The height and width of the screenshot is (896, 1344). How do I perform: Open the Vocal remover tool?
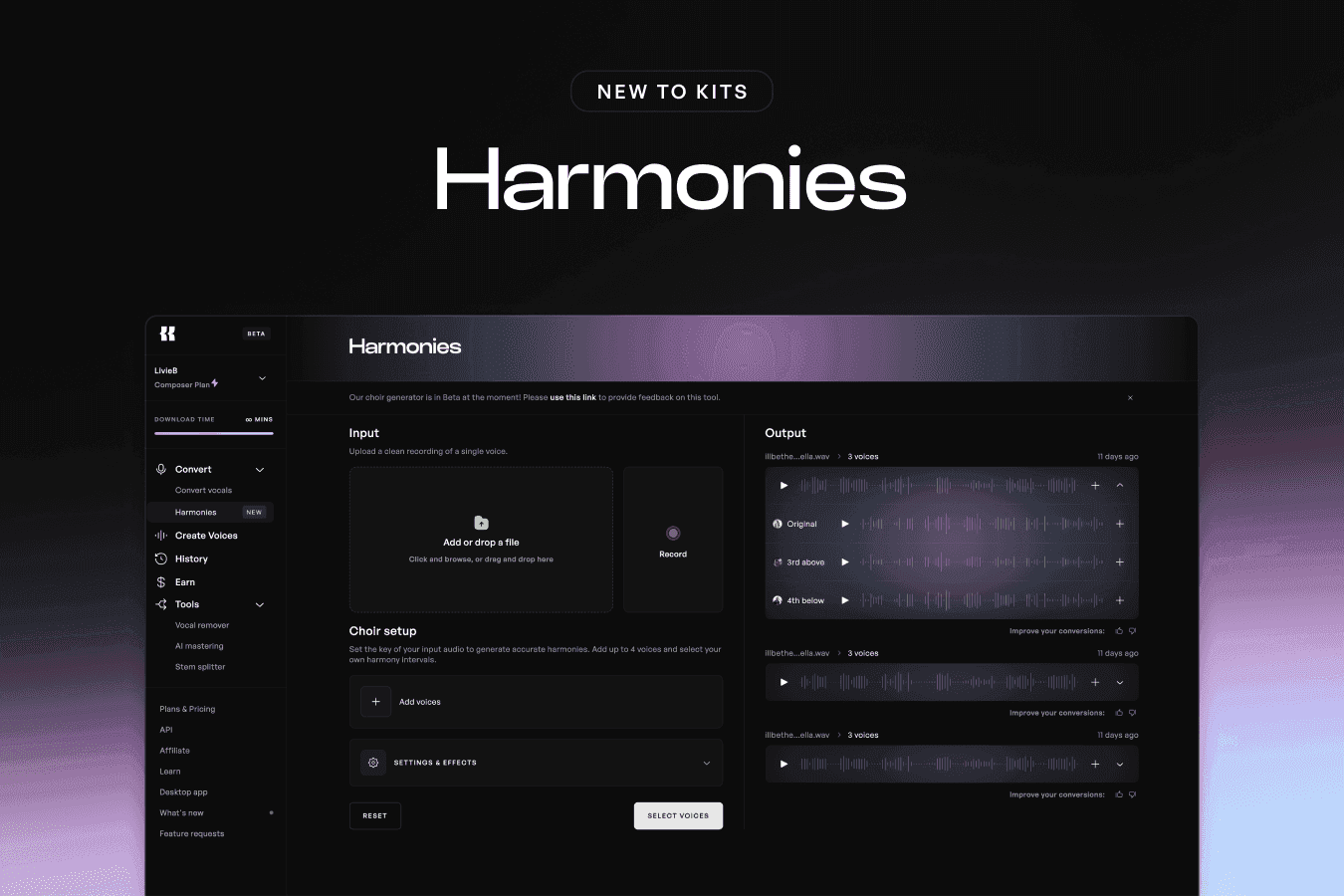coord(202,625)
